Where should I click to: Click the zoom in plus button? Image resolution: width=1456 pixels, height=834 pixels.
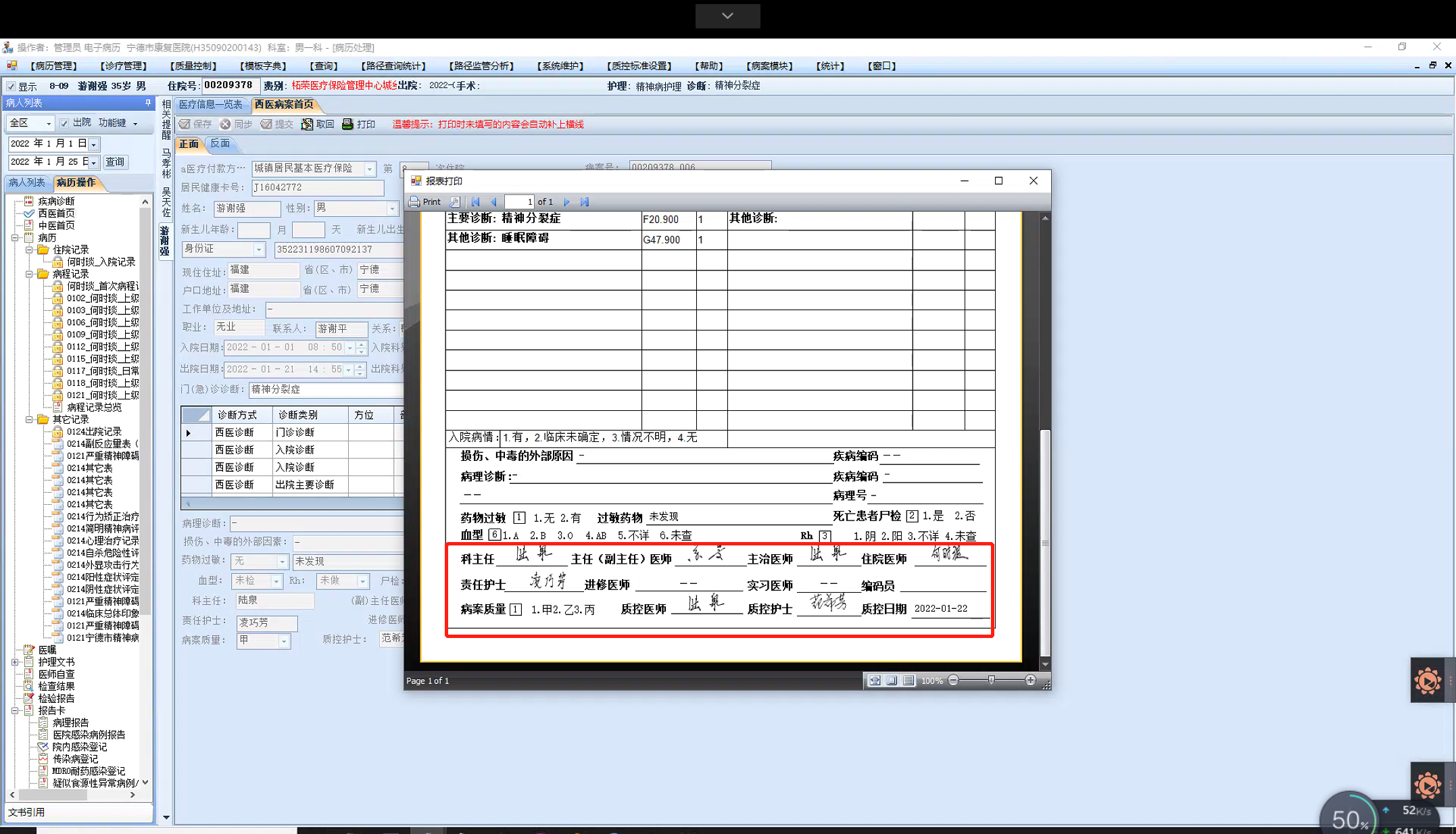point(1030,680)
